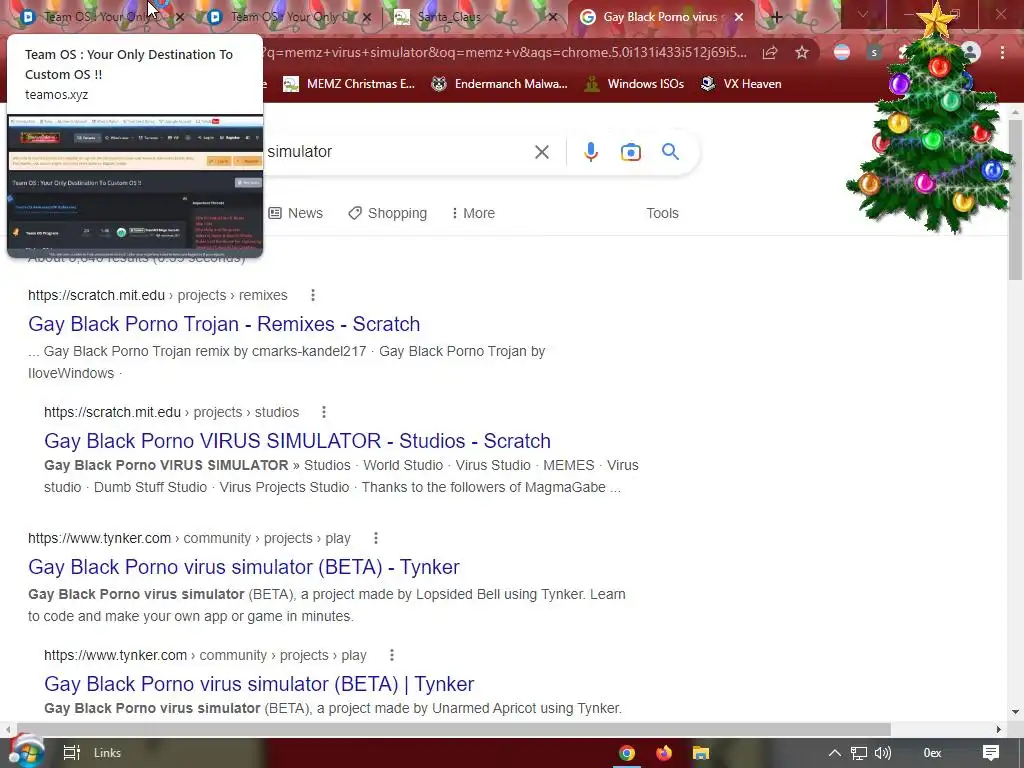Start voice search with microphone icon
Image resolution: width=1024 pixels, height=768 pixels.
pyautogui.click(x=590, y=152)
